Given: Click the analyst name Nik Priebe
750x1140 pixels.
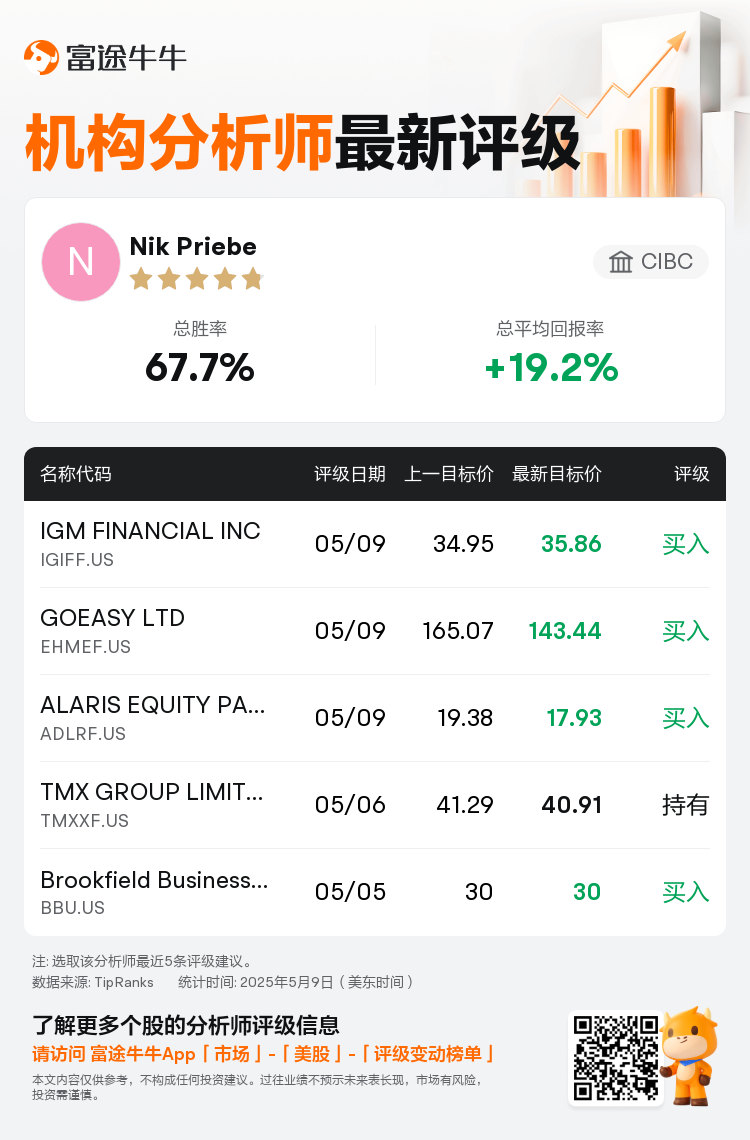Looking at the screenshot, I should click(193, 246).
